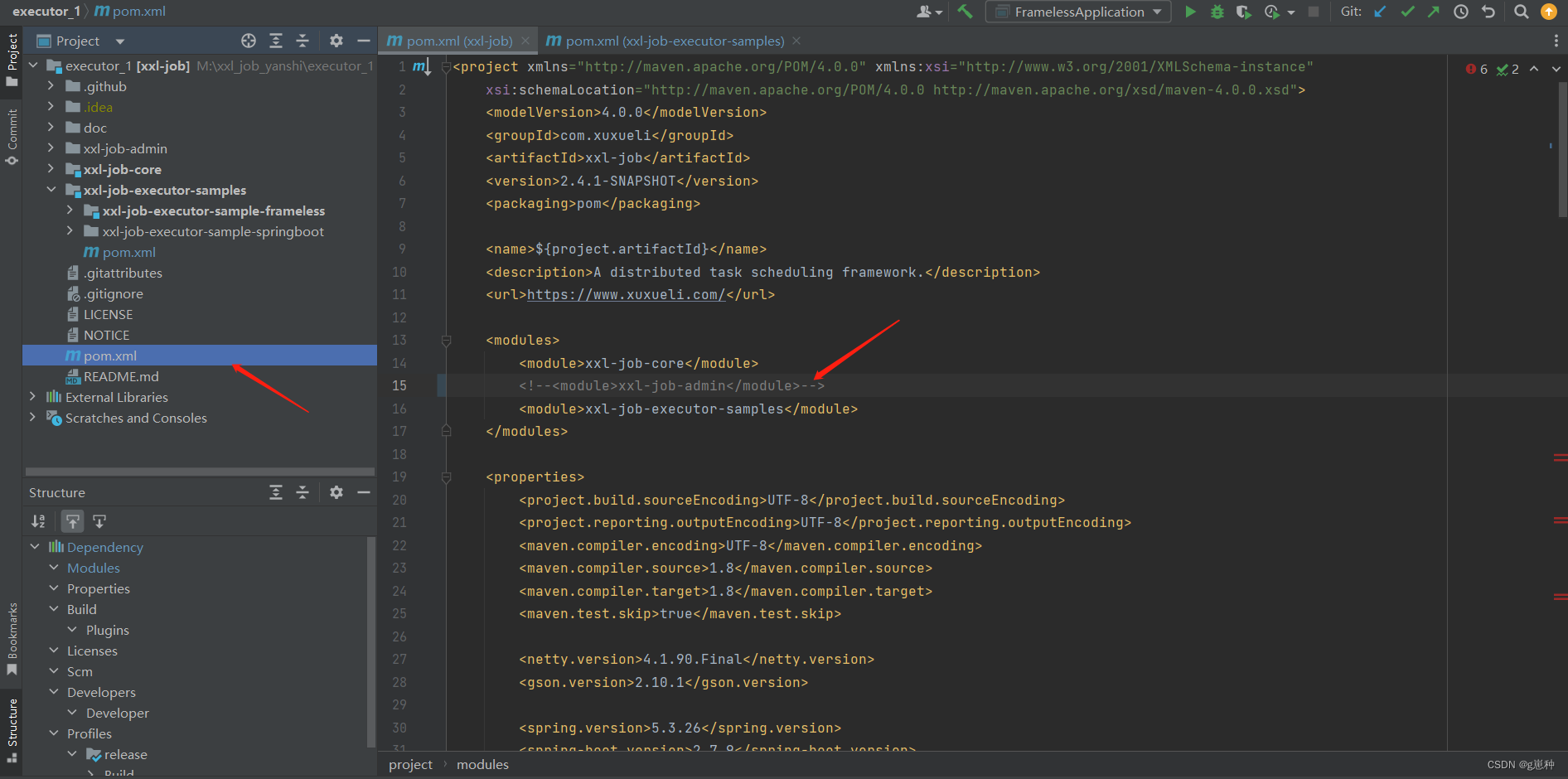This screenshot has width=1568, height=779.
Task: Collapse All in the Structure panel
Action: click(302, 492)
